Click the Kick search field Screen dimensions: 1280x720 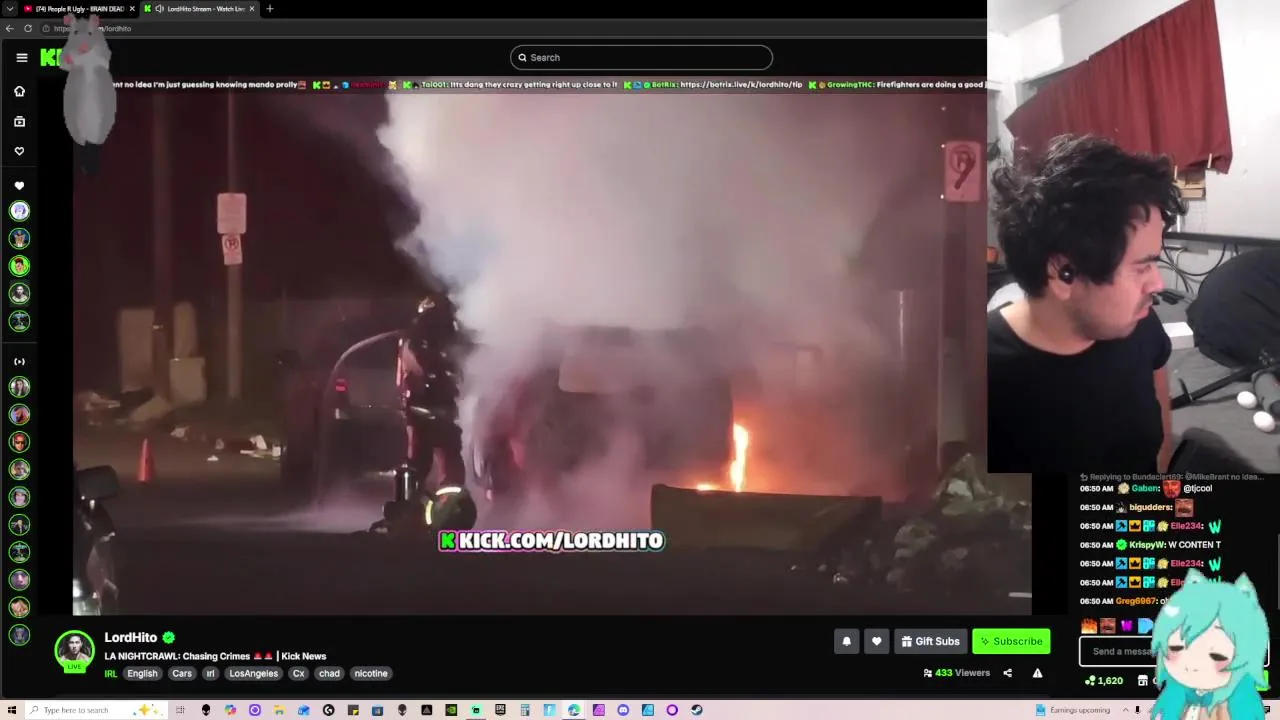tap(641, 57)
